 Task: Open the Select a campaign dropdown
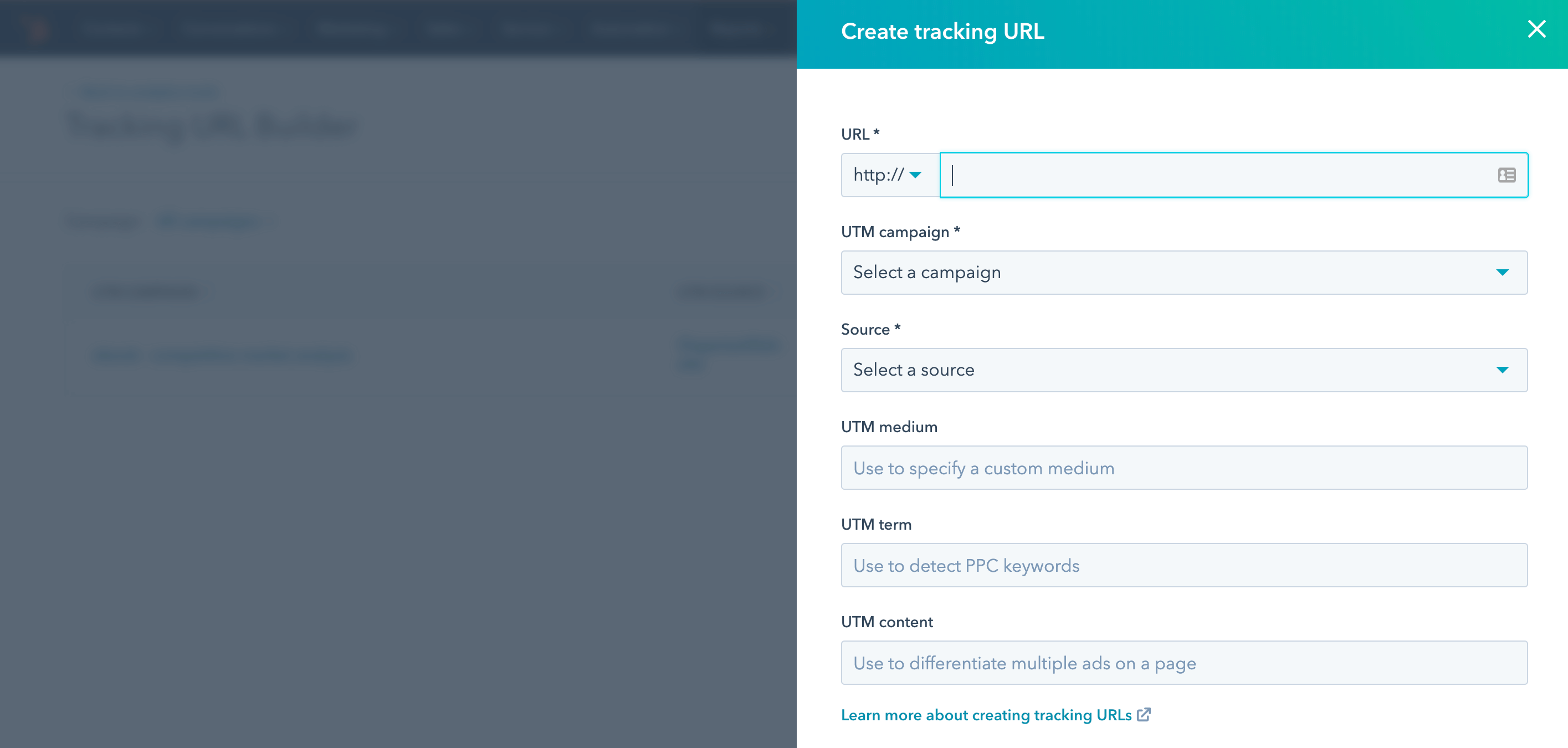point(1184,273)
